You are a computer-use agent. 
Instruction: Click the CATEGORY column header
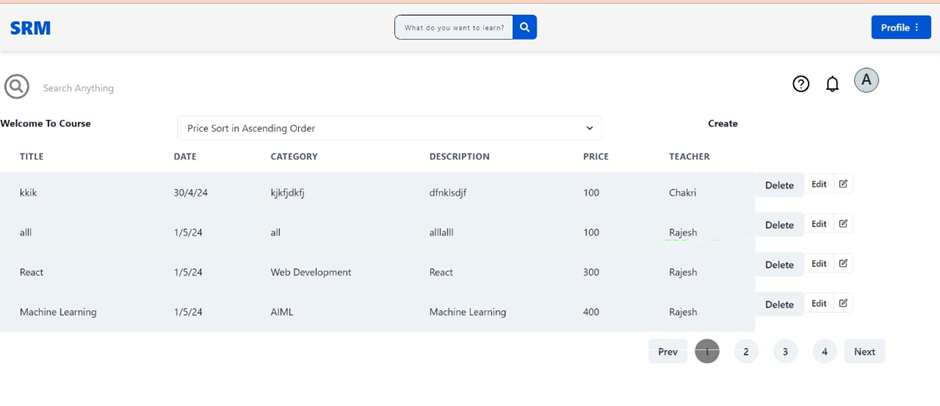294,157
